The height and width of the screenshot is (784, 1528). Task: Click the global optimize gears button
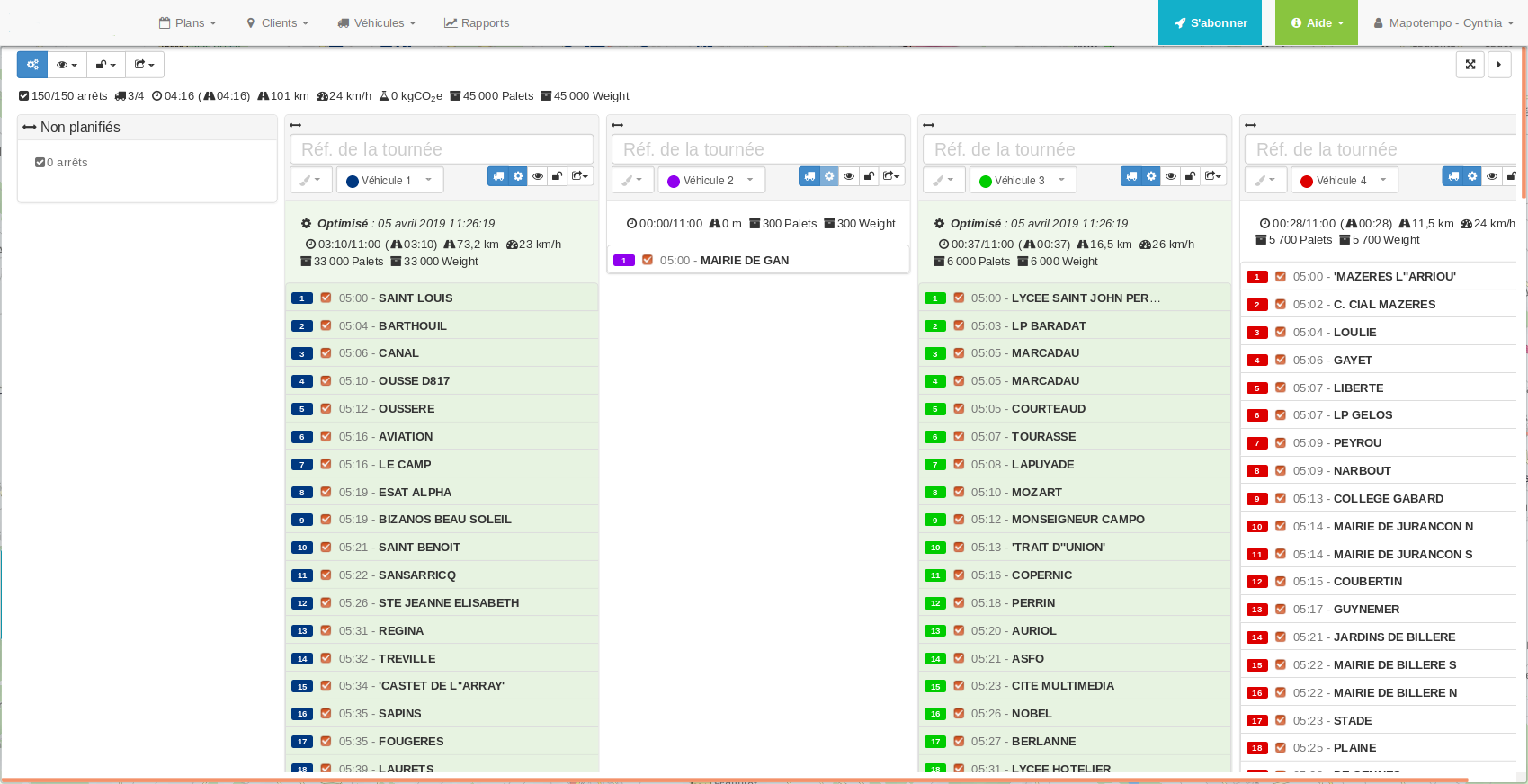point(32,65)
